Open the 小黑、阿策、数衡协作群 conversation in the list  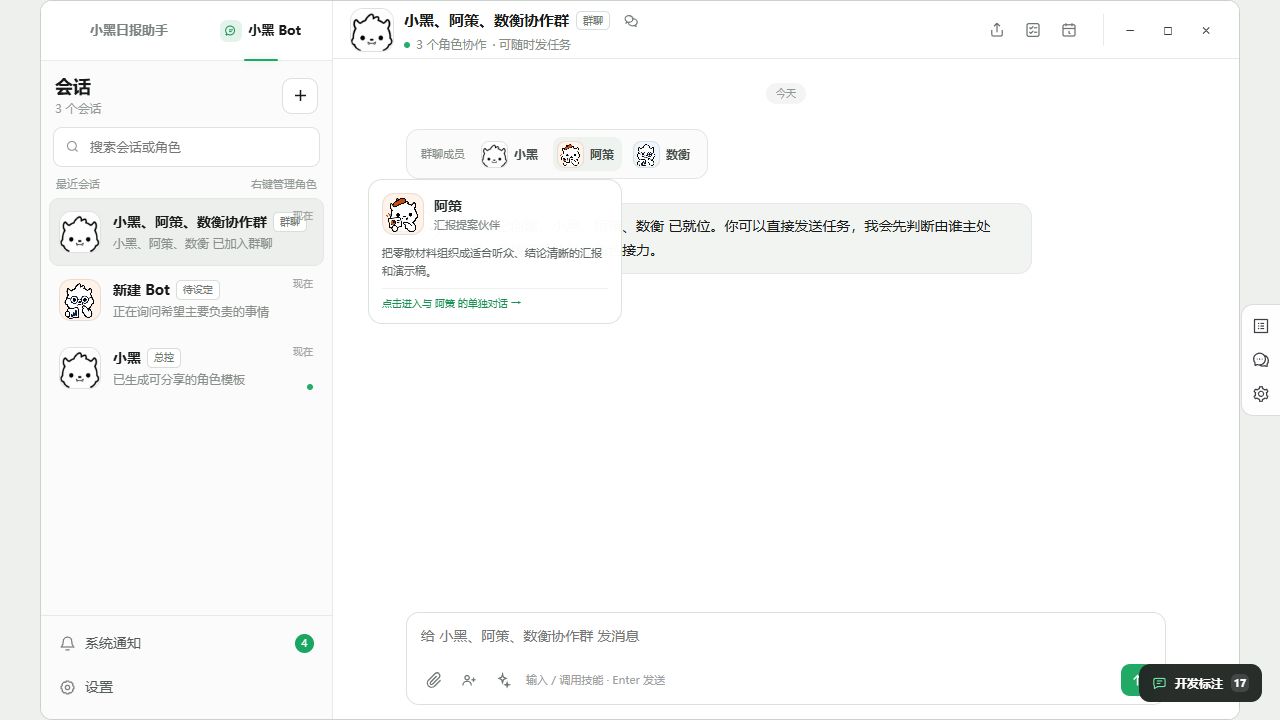point(186,232)
